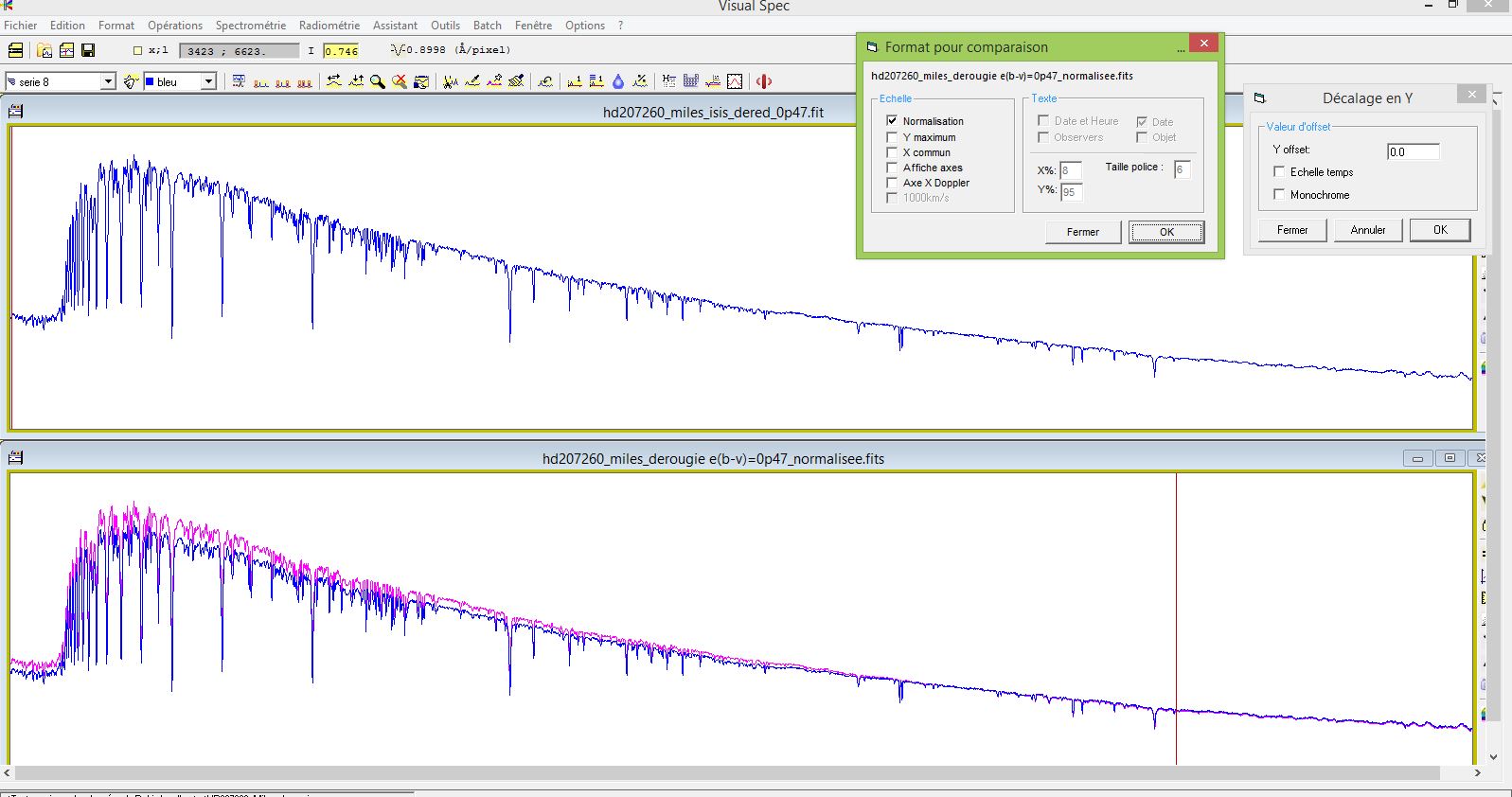Select the magnifying glass zoom tool
The height and width of the screenshot is (797, 1512).
(378, 81)
